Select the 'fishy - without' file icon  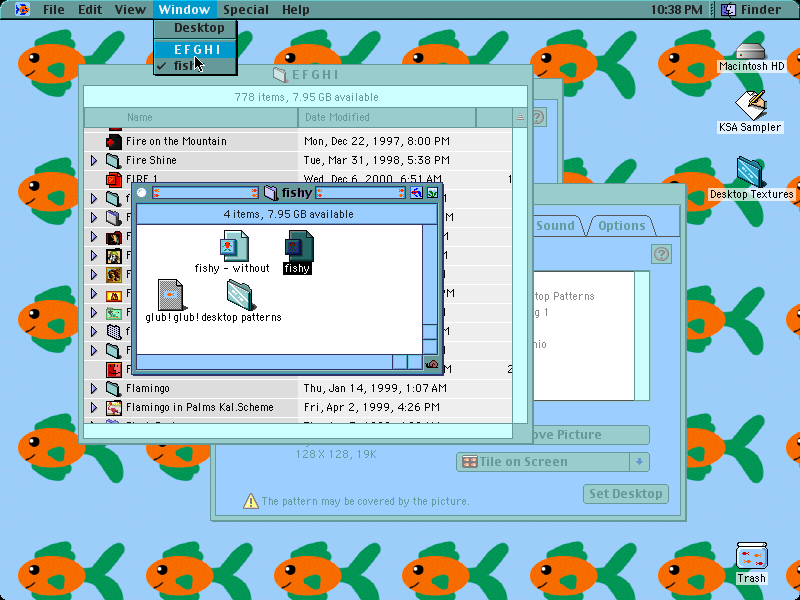click(234, 246)
